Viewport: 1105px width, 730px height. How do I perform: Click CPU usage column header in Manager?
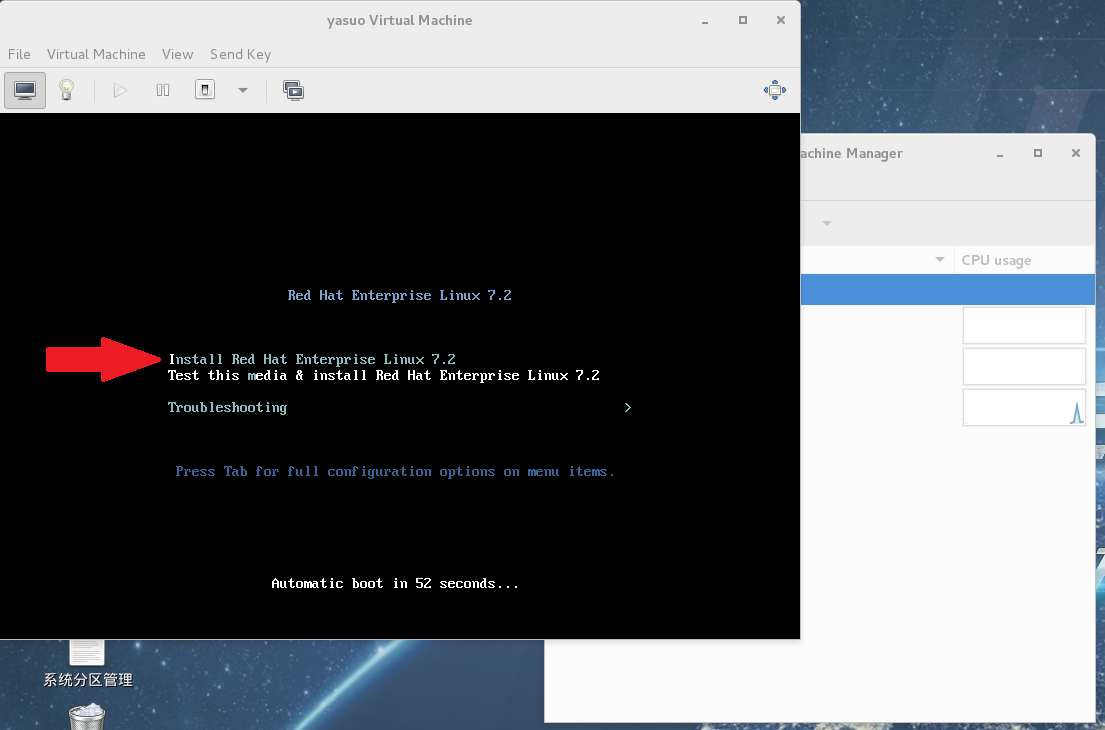point(996,260)
